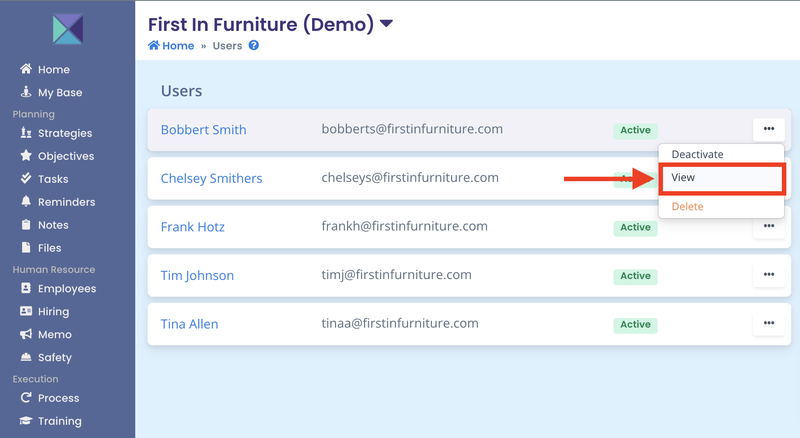Viewport: 800px width, 438px height.
Task: Select Delete from the context menu
Action: click(687, 206)
